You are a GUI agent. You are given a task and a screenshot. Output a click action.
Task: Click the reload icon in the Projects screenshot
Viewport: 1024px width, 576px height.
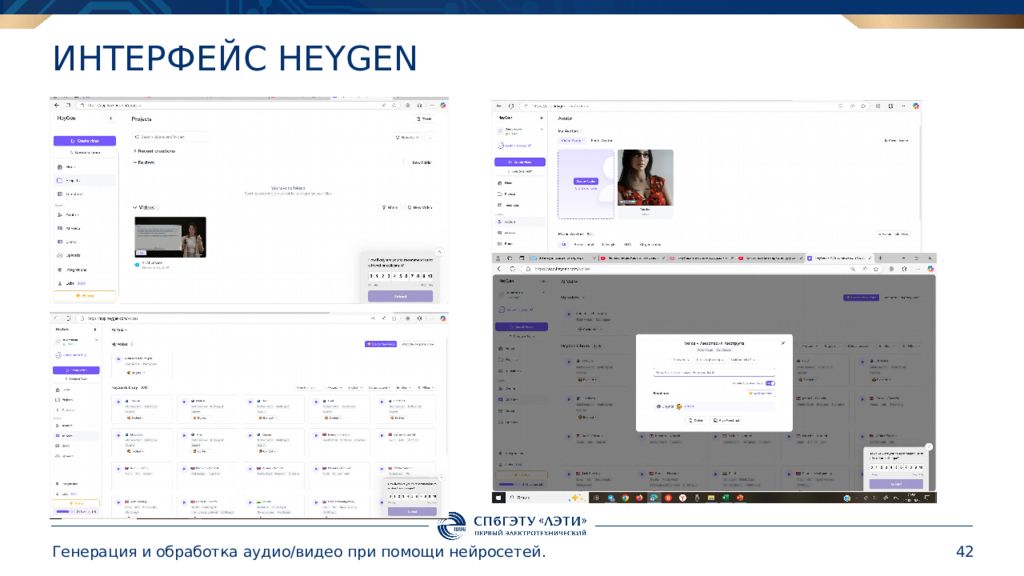coord(69,105)
